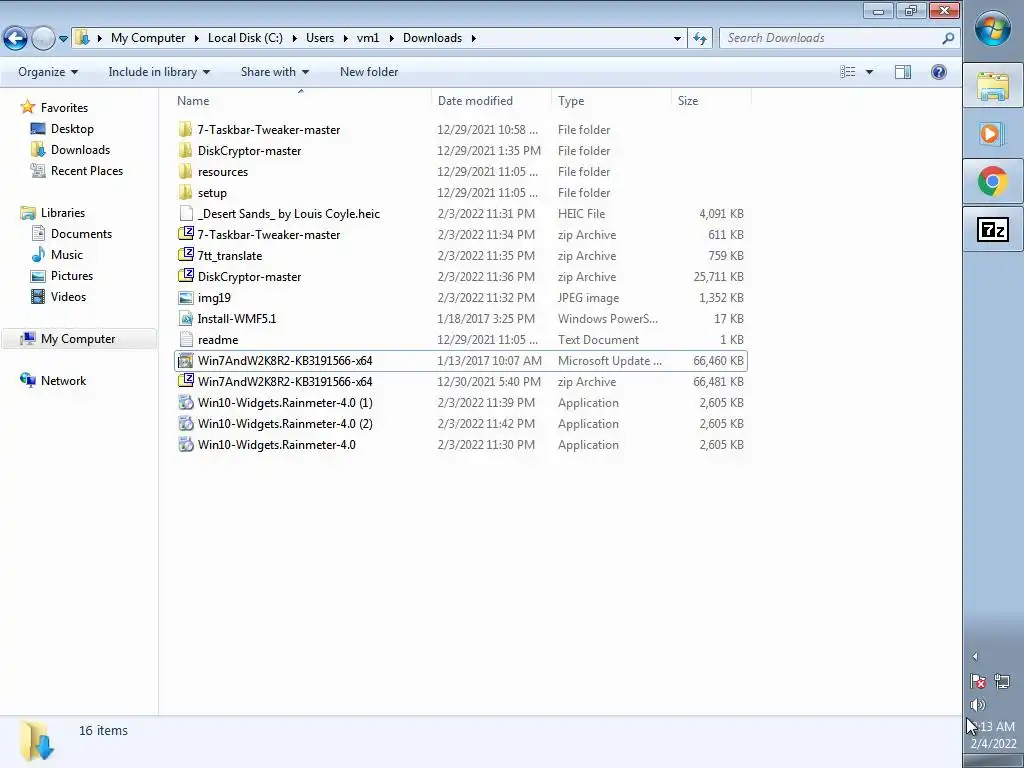
Task: Click My Computer in the address bar
Action: point(148,38)
